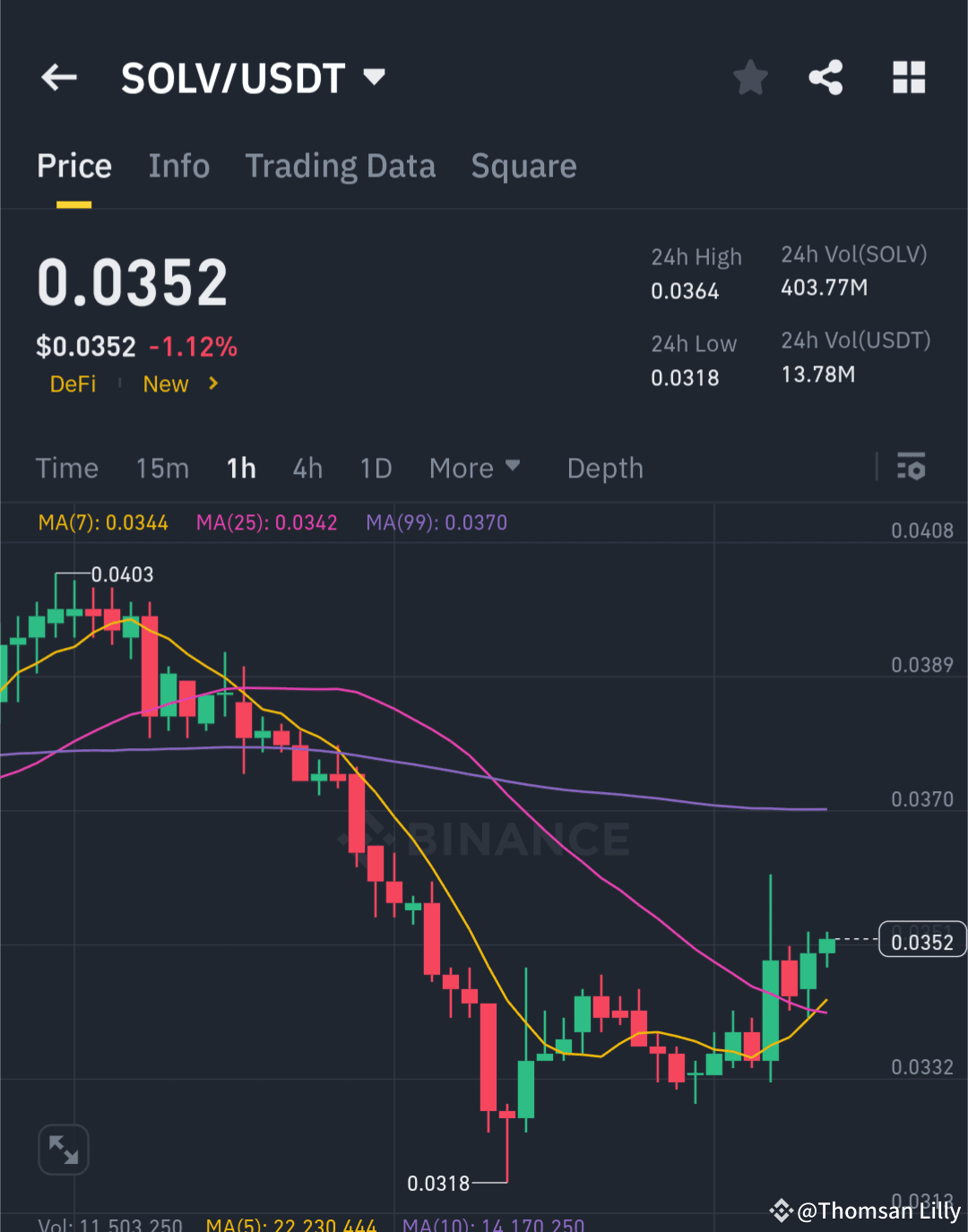
Task: Tap the 0.0352 current price marker
Action: coord(921,940)
